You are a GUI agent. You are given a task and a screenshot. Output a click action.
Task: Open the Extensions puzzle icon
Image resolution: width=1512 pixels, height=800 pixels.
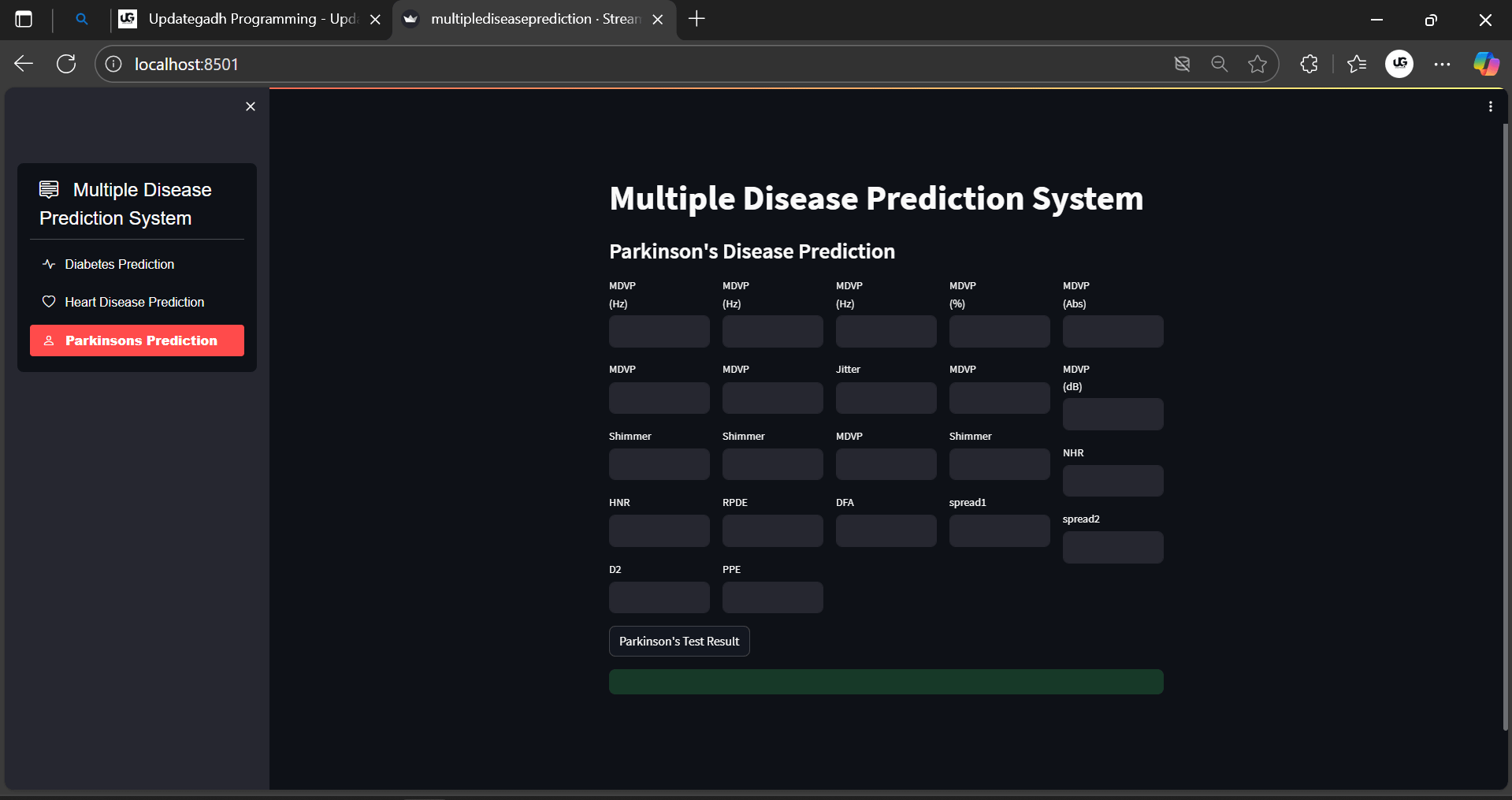coord(1309,64)
